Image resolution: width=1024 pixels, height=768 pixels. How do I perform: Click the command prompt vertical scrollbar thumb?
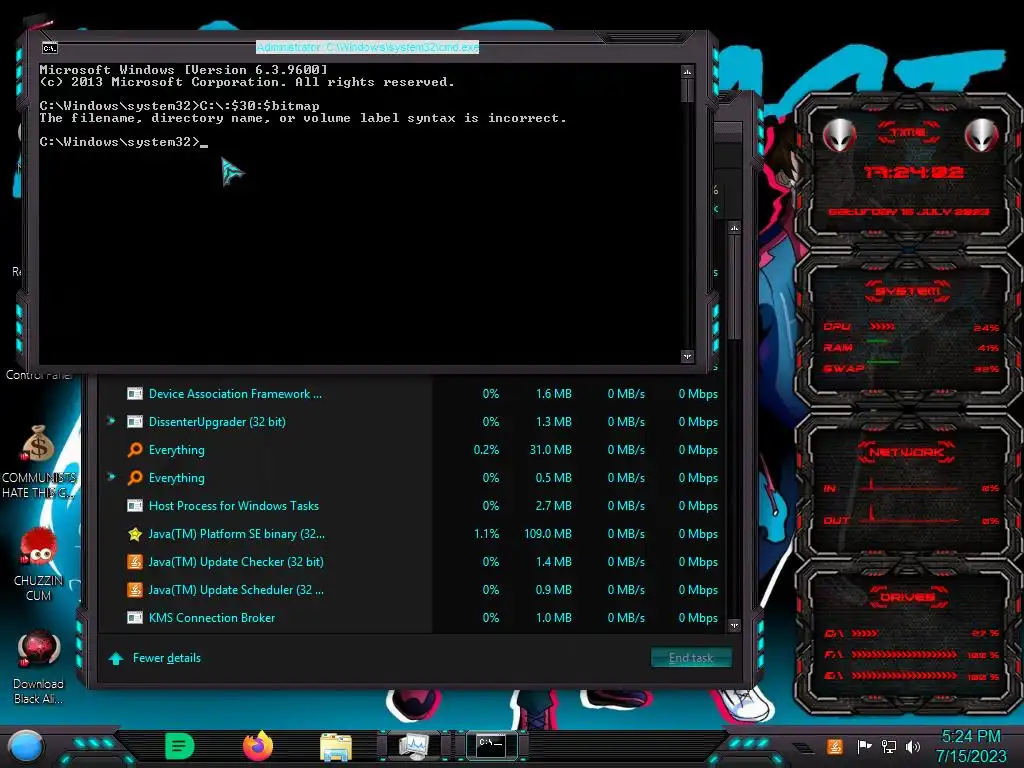687,90
